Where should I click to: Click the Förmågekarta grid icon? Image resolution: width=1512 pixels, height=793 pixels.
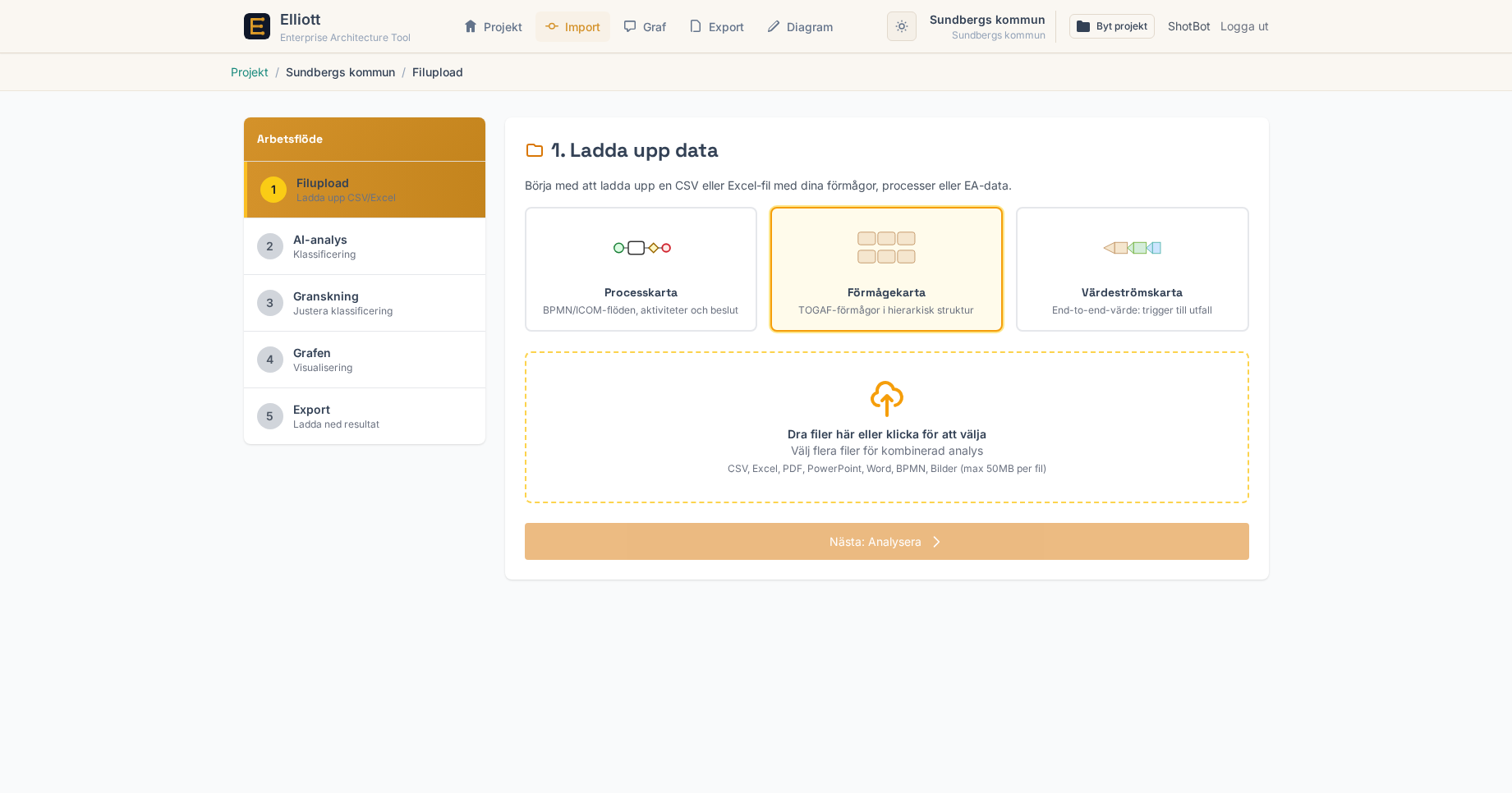click(886, 247)
